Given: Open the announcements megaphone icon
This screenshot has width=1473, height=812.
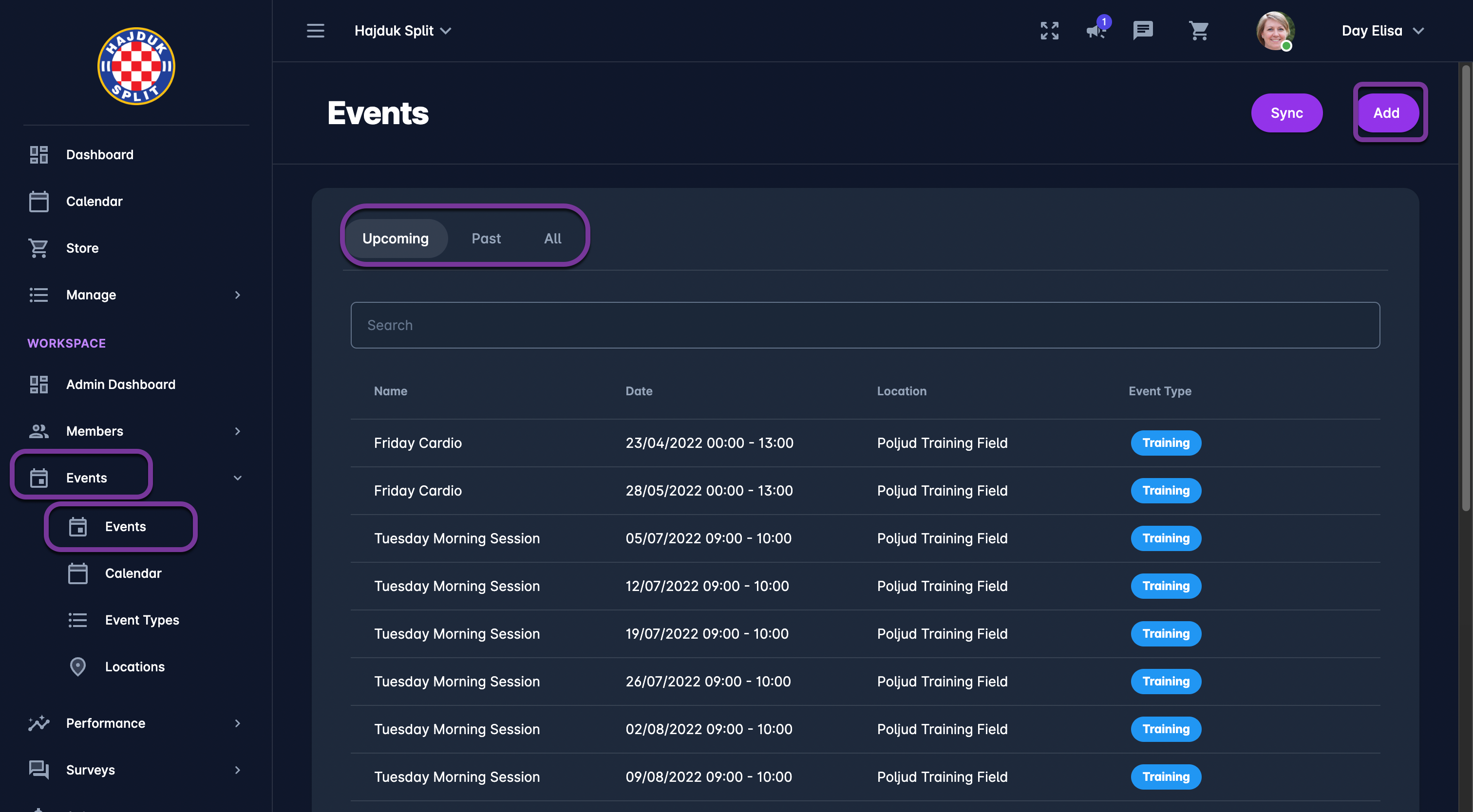Looking at the screenshot, I should point(1095,31).
